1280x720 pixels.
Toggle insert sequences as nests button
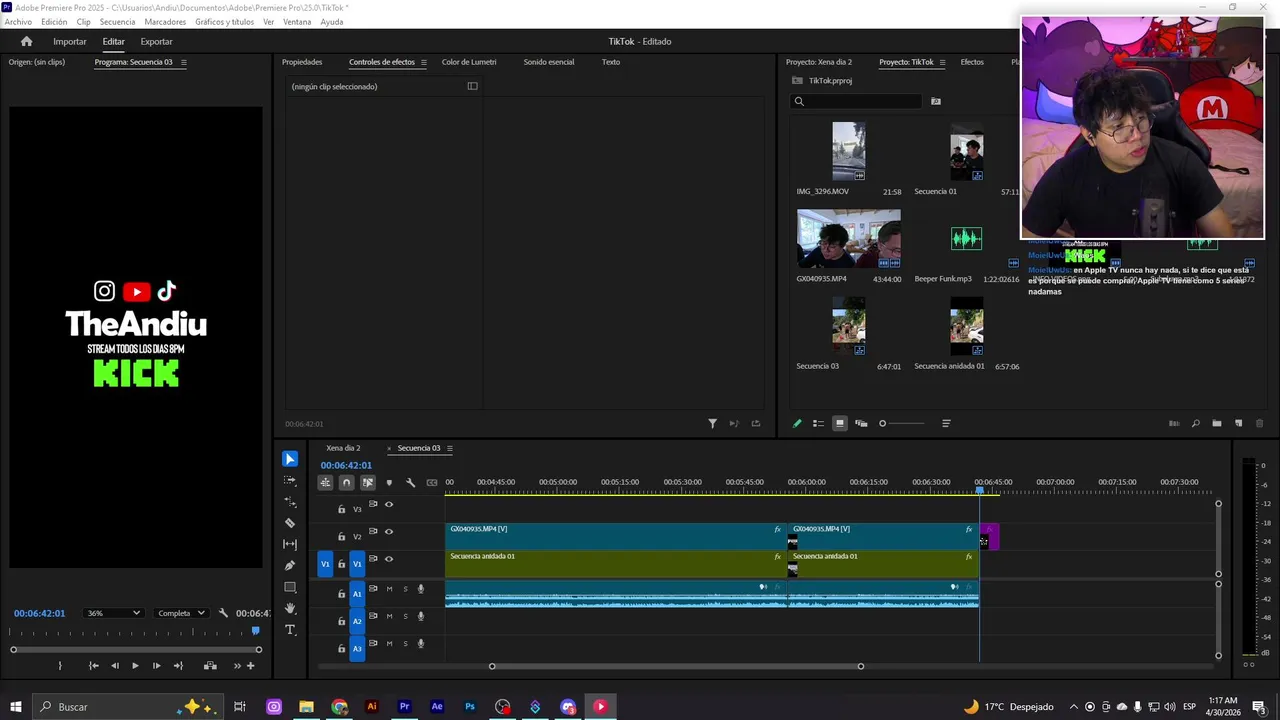point(325,482)
